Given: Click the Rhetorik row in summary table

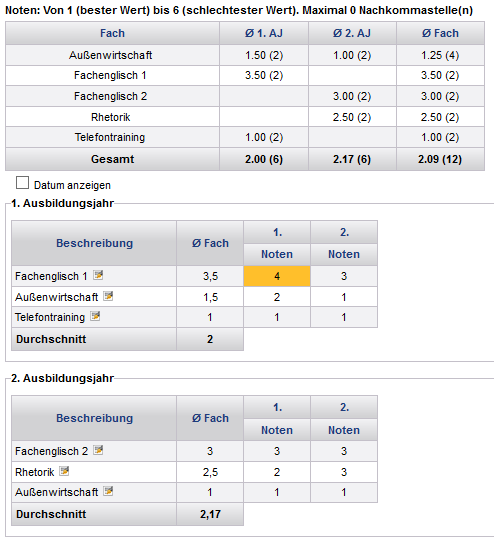Looking at the screenshot, I should tap(245, 117).
